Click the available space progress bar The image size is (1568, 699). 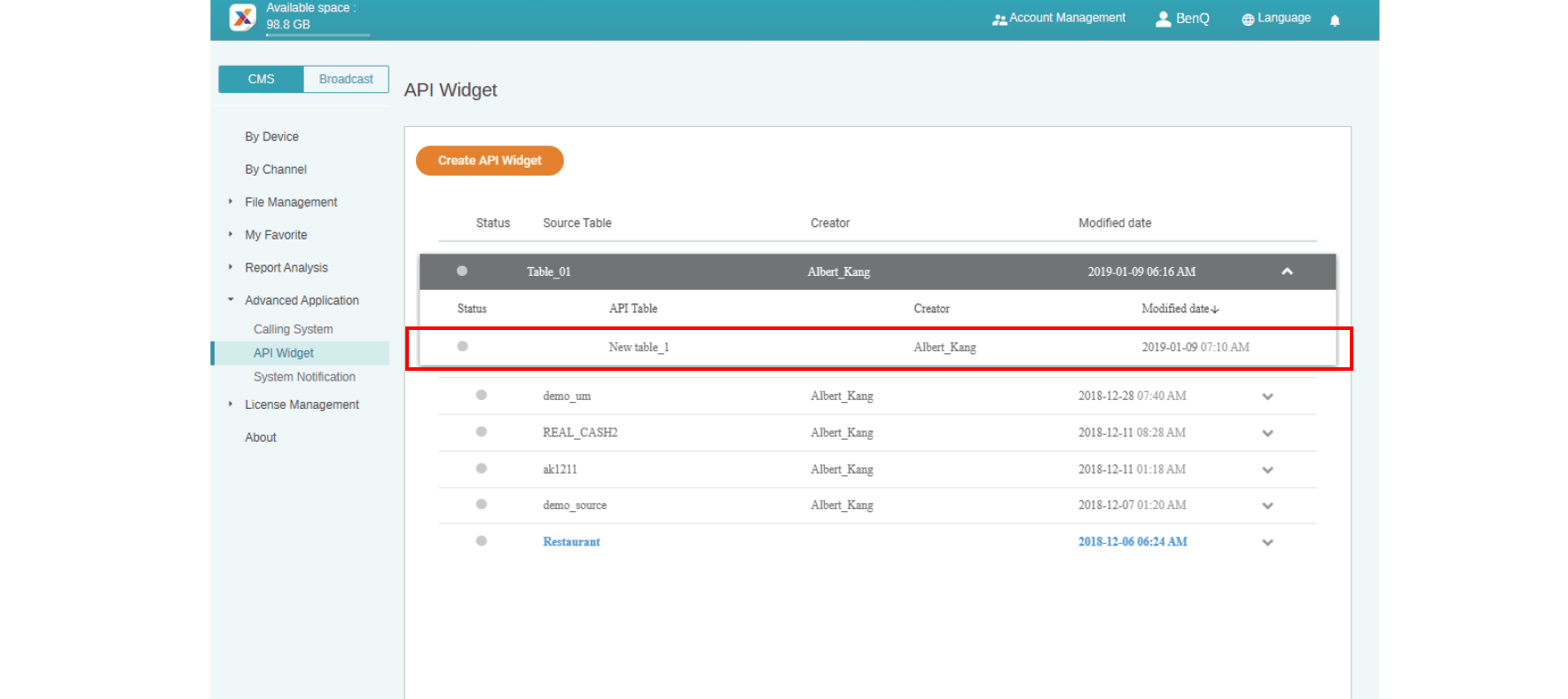[x=318, y=35]
